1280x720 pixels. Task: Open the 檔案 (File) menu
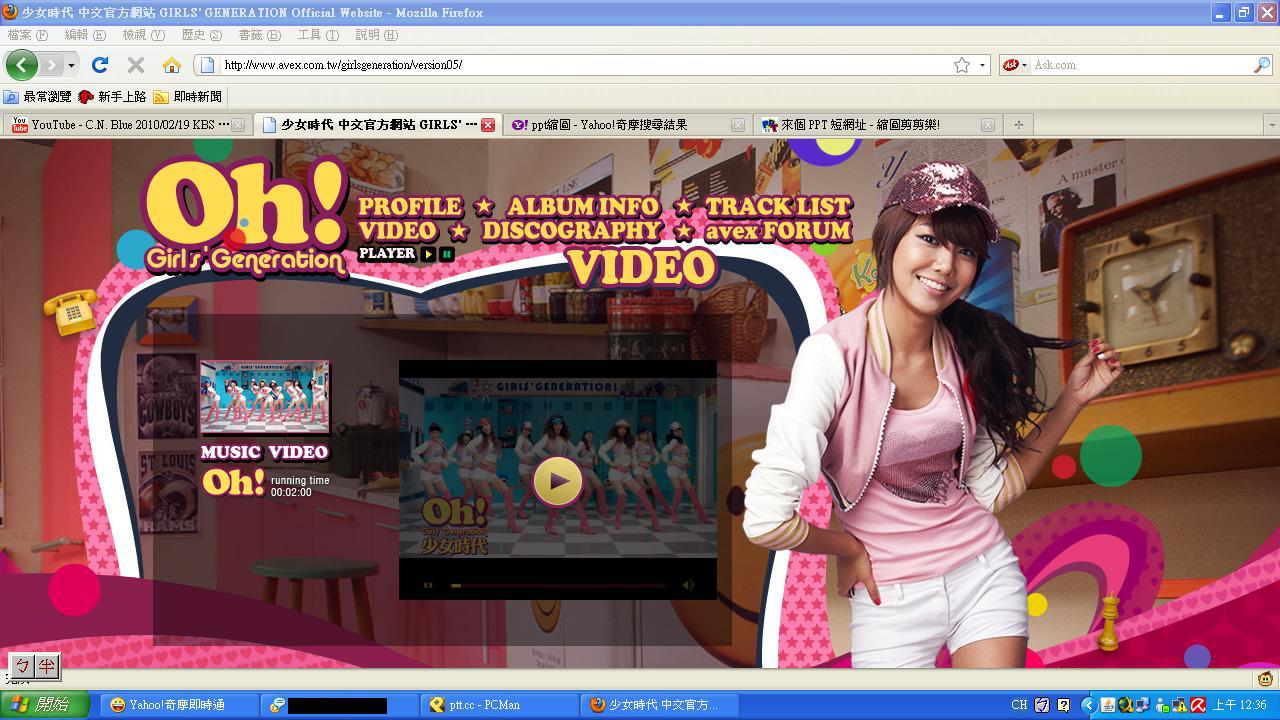coord(27,35)
